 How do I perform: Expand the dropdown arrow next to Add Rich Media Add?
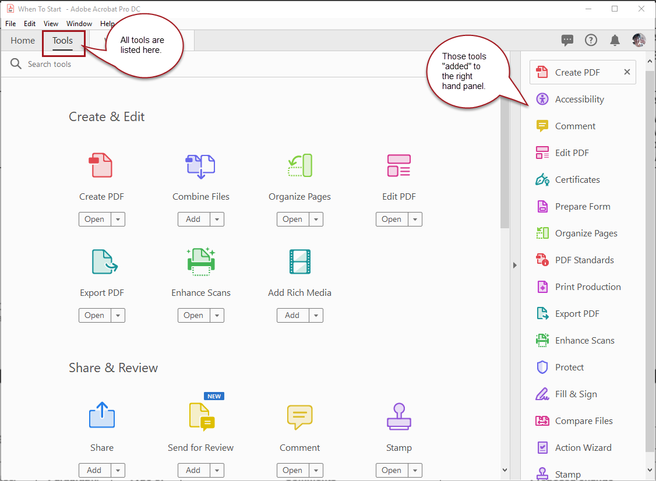[316, 315]
